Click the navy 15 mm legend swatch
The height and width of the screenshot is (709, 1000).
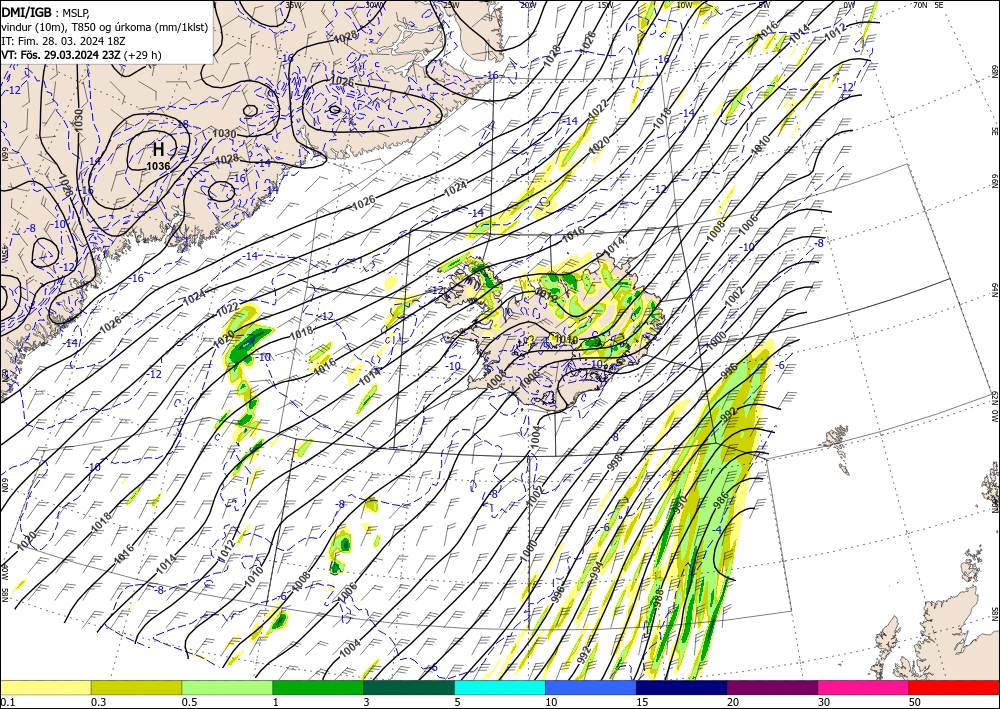(x=681, y=687)
